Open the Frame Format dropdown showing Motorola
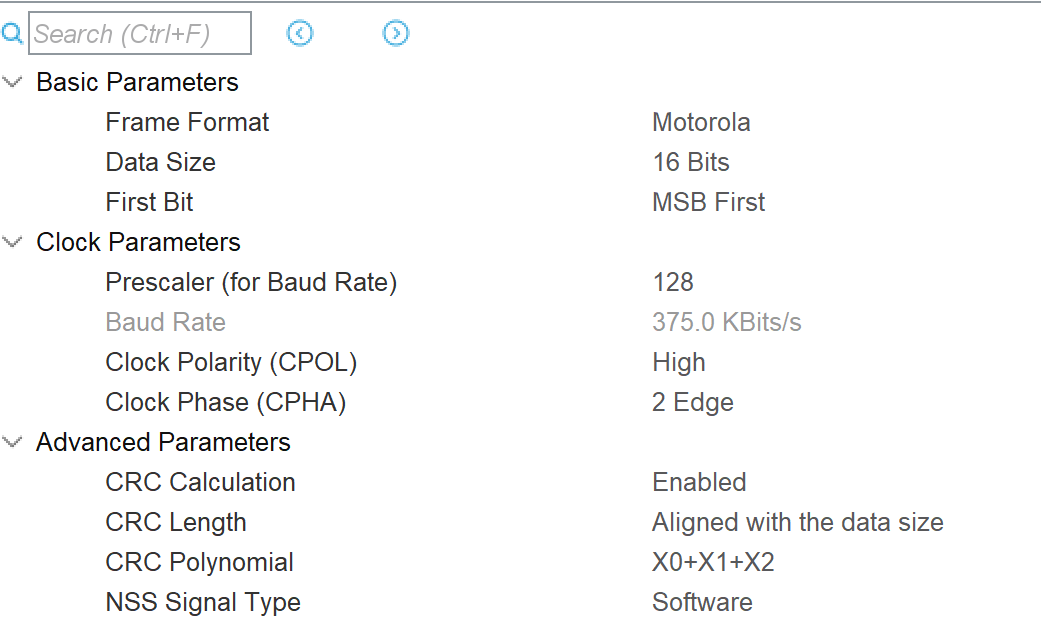This screenshot has height=641, width=1041. (701, 122)
